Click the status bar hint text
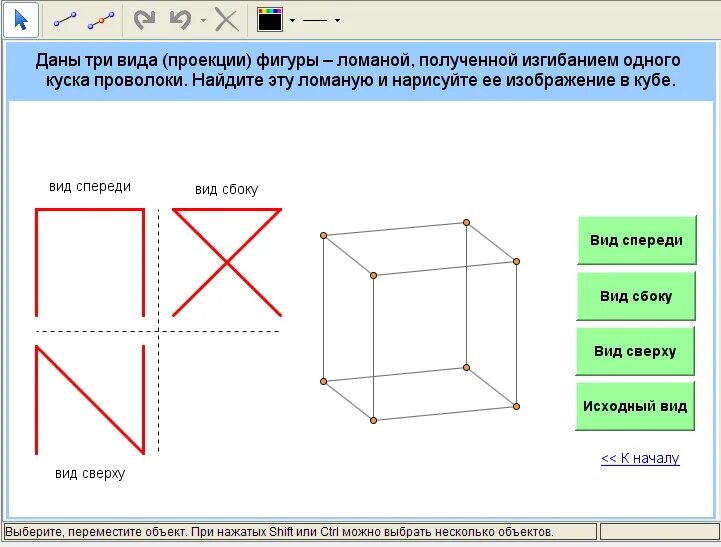Image resolution: width=721 pixels, height=547 pixels. [279, 532]
